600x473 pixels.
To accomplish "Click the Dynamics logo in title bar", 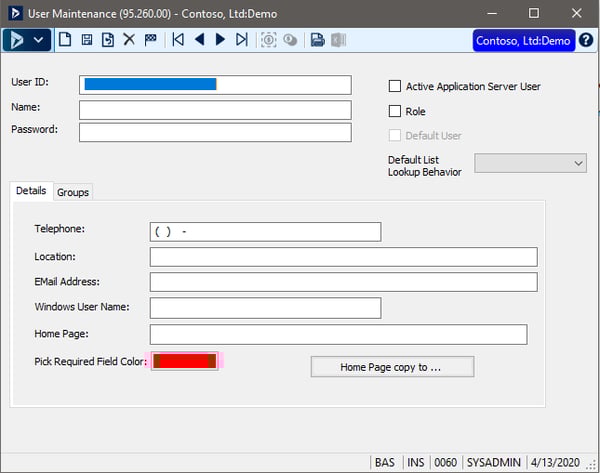I will point(15,13).
